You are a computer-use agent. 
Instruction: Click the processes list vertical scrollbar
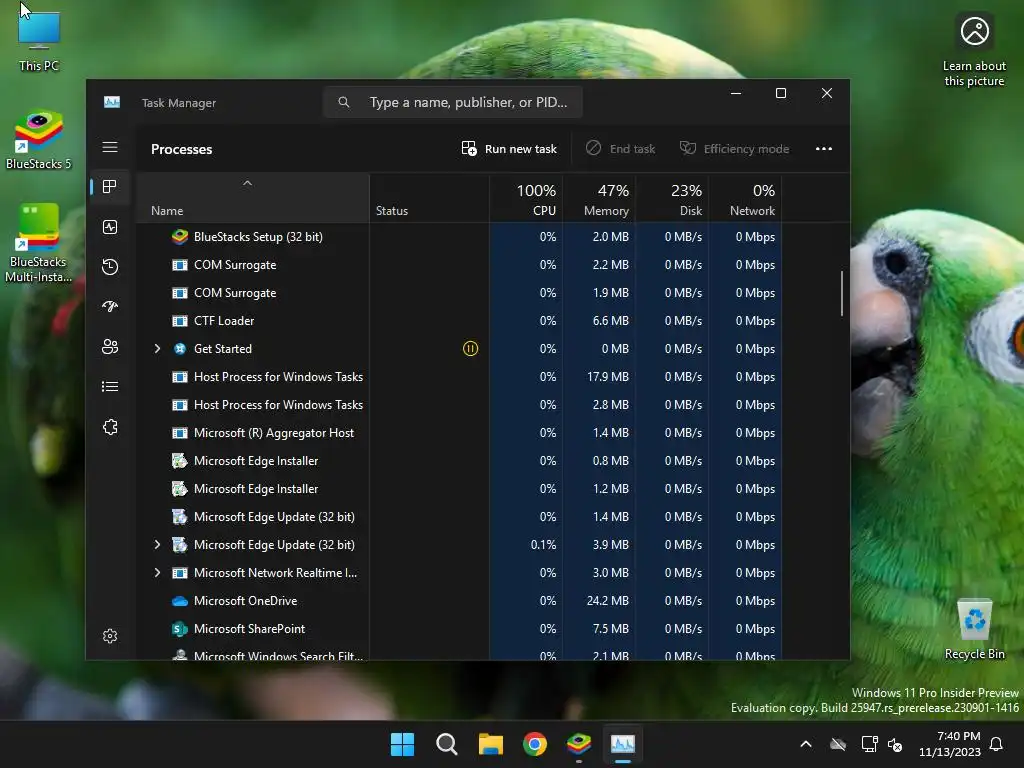[842, 294]
